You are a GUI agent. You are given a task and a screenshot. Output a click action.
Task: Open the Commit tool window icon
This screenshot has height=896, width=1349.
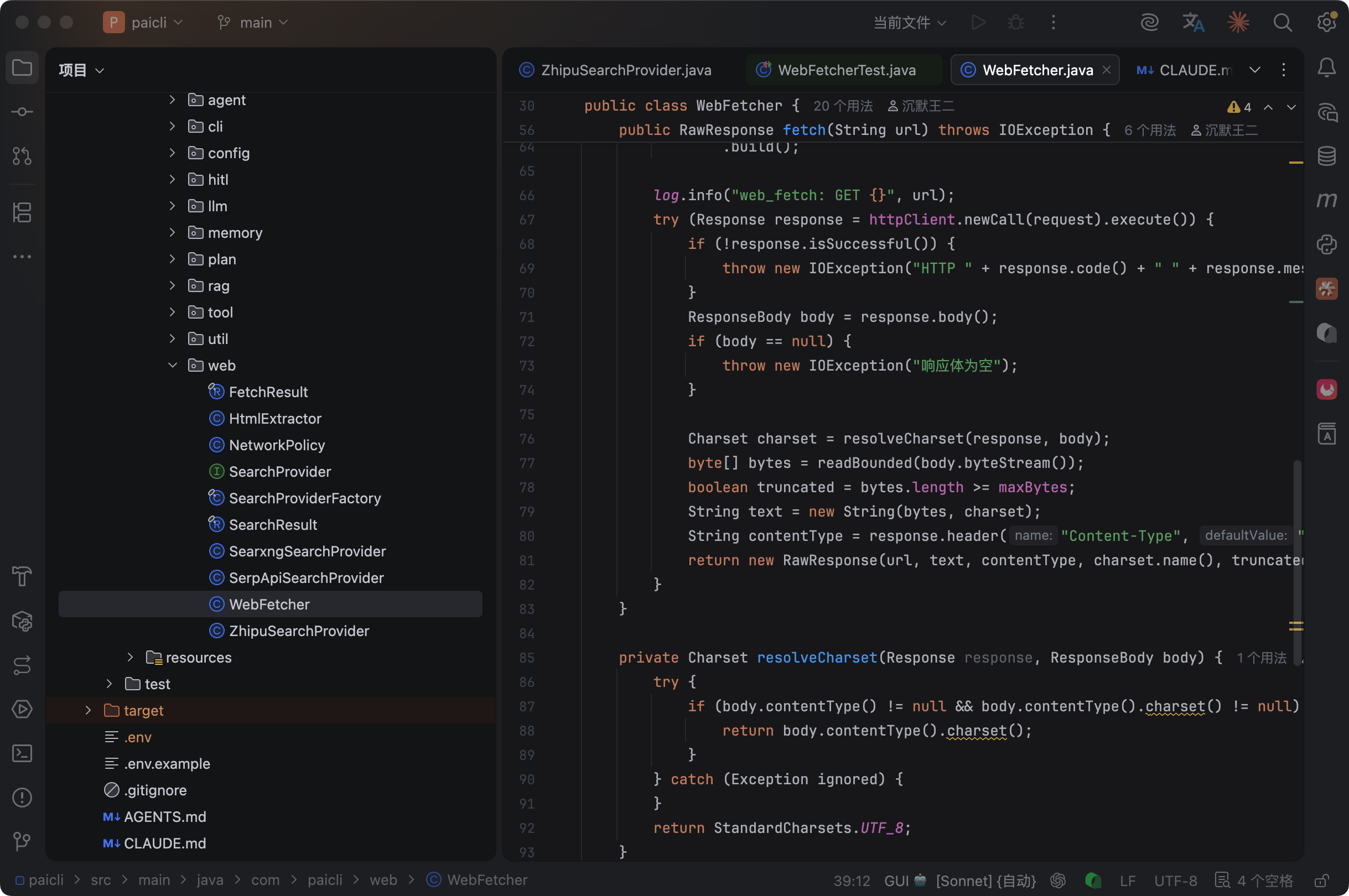[x=22, y=112]
